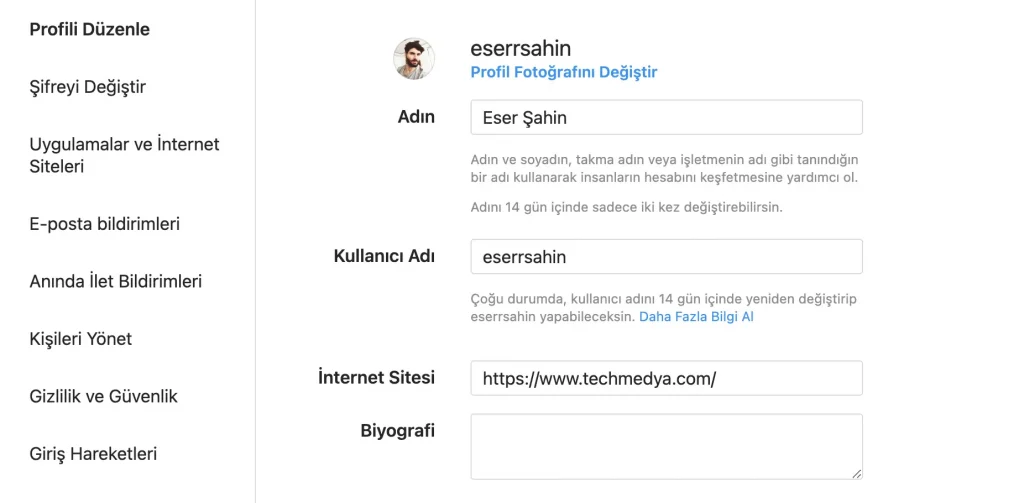Click the eserrsahin profile avatar photo

click(413, 59)
